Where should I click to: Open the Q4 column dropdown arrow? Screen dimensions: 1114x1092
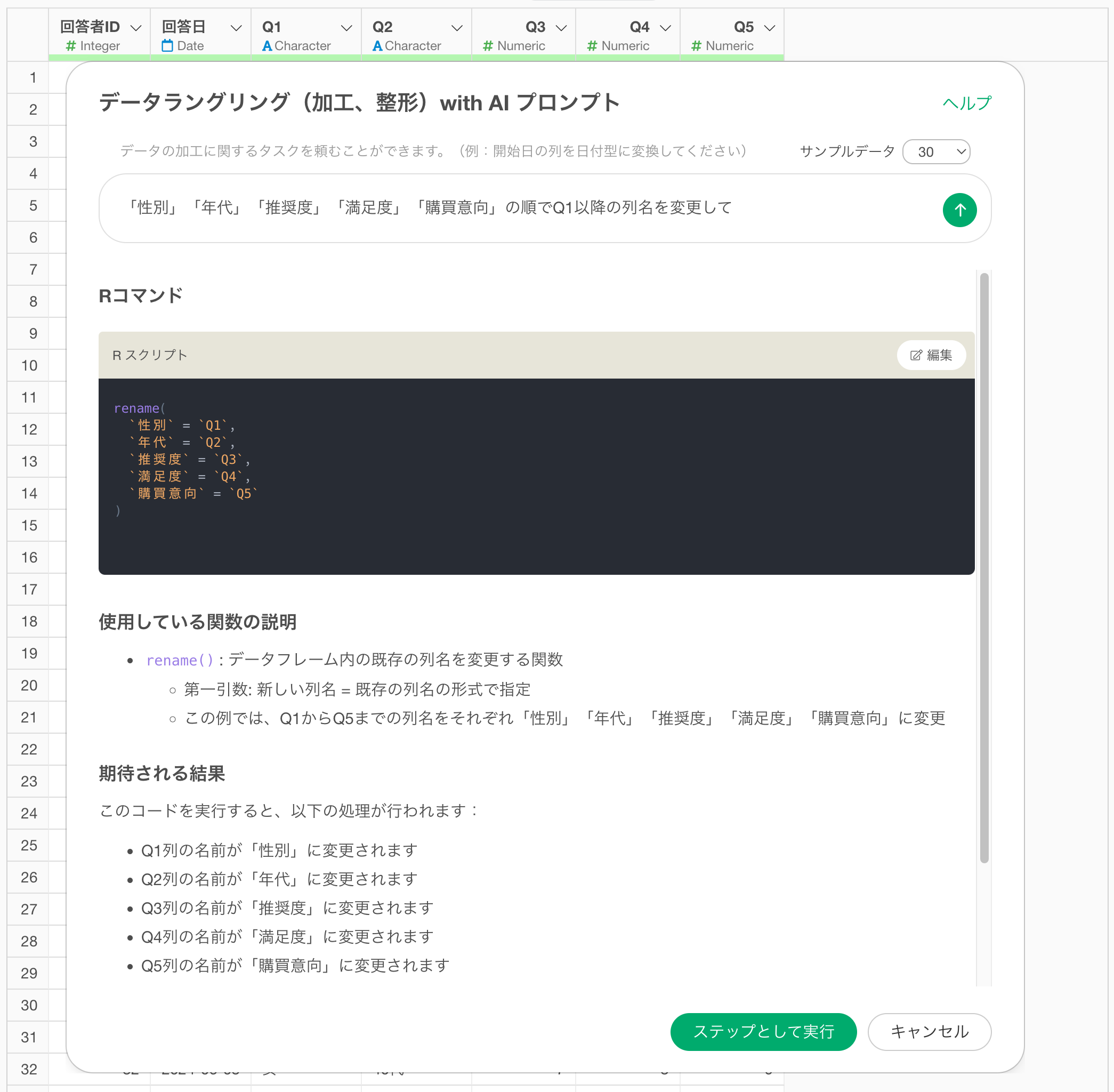665,28
